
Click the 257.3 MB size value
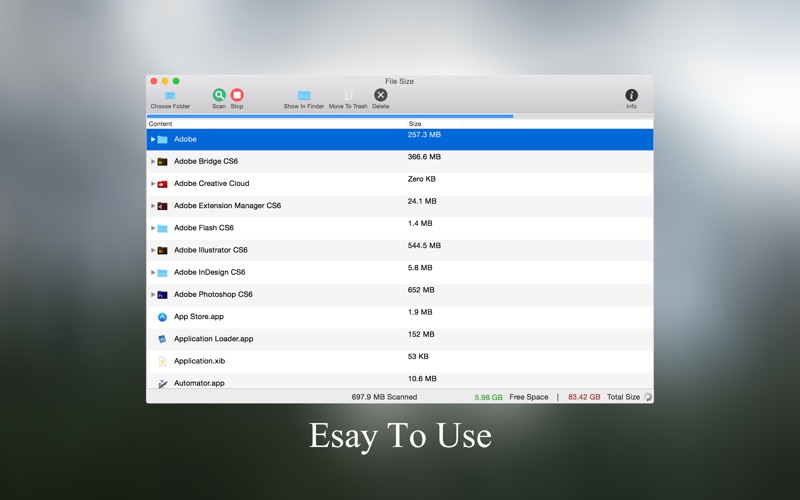424,135
